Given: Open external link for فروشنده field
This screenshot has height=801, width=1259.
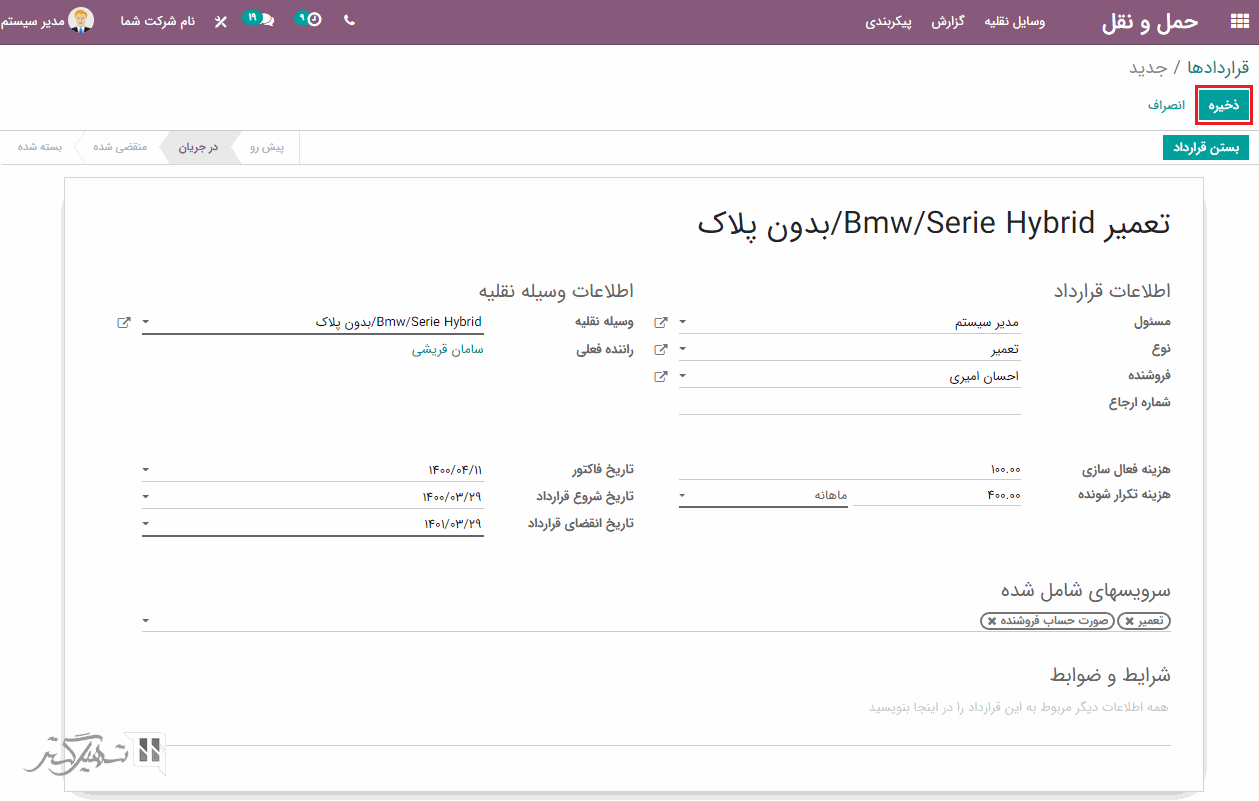Looking at the screenshot, I should (x=660, y=377).
